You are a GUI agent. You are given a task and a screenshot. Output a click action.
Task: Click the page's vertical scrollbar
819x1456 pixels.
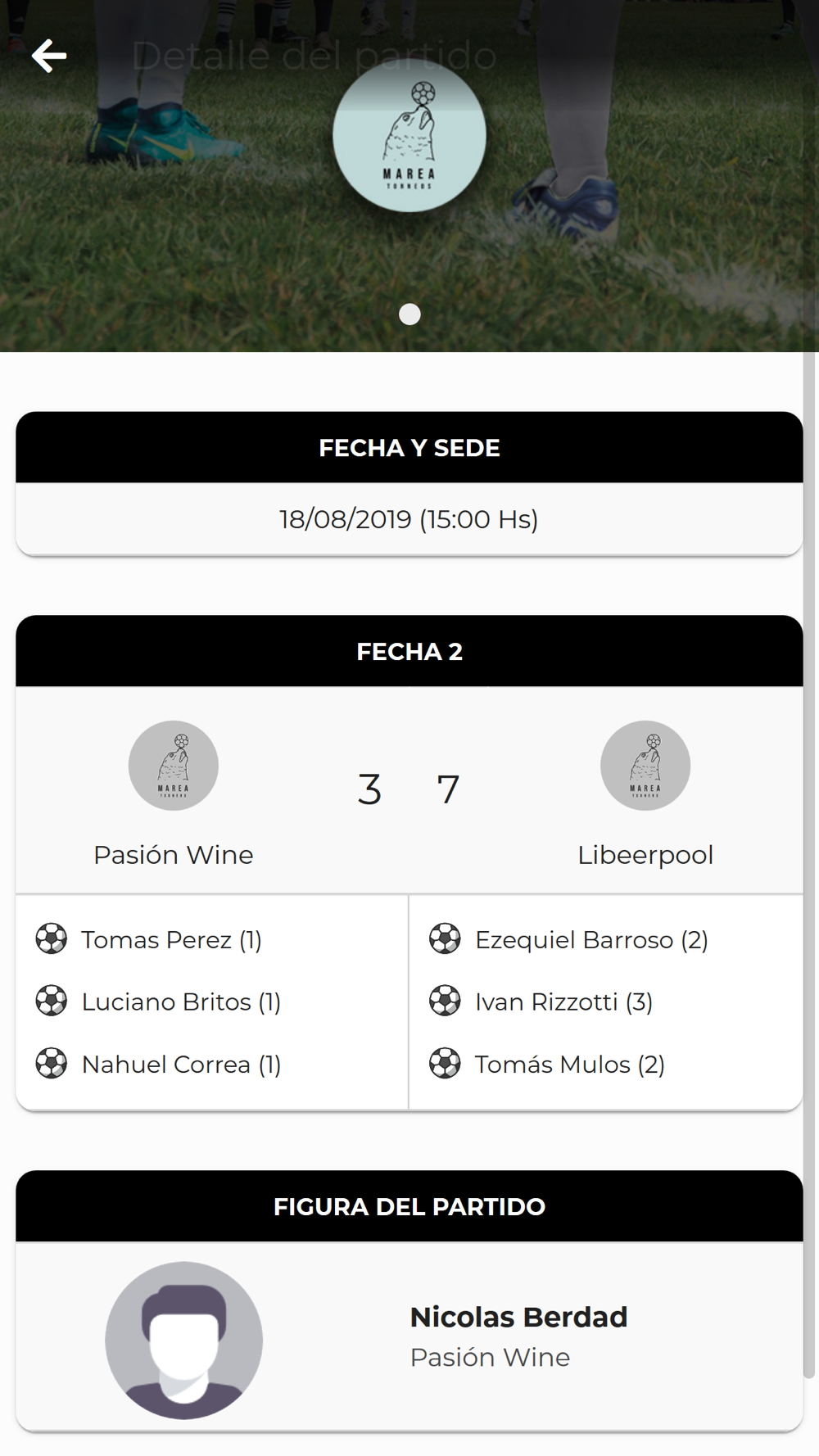point(809,864)
